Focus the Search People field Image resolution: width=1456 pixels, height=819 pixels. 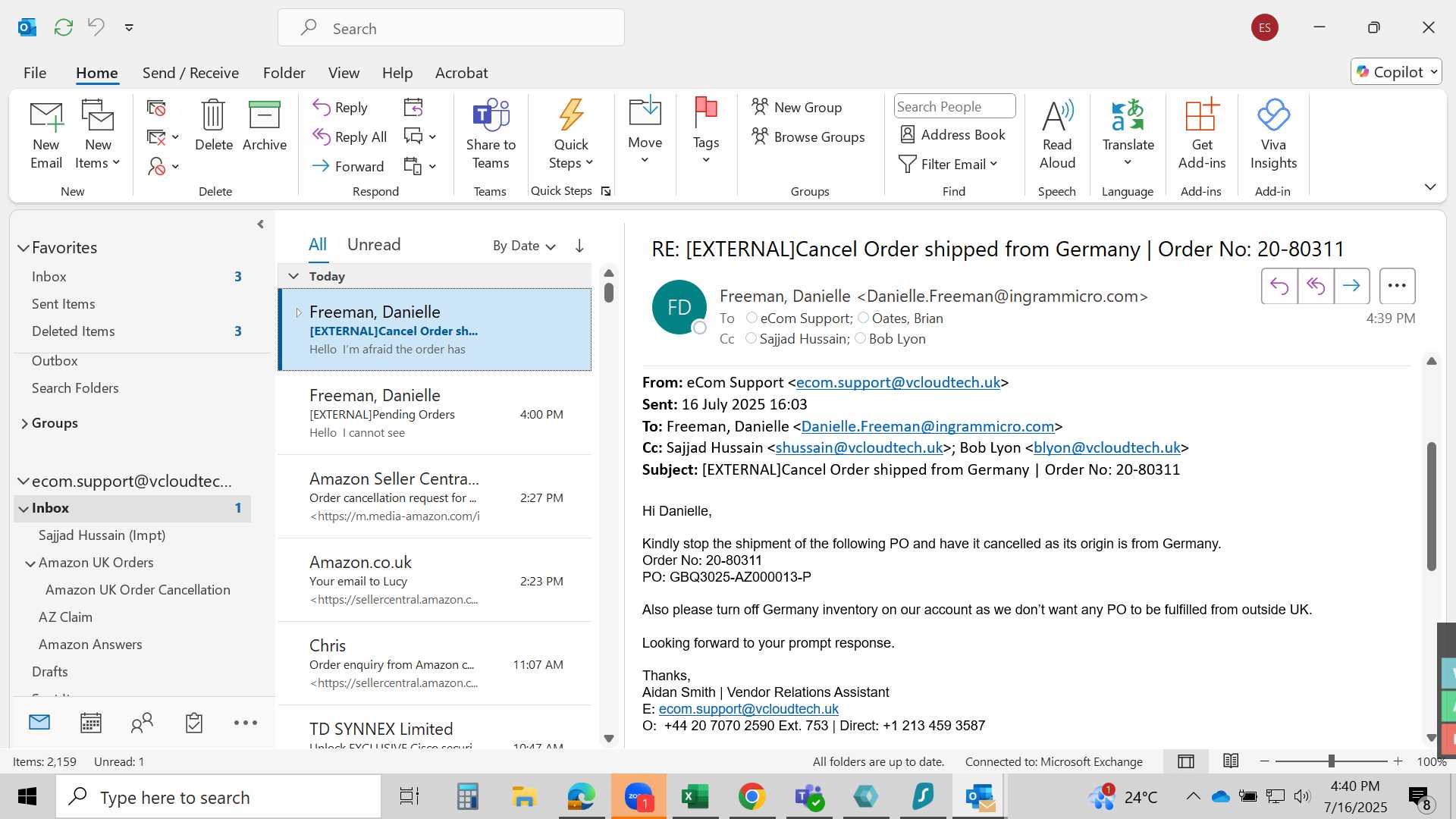coord(955,107)
